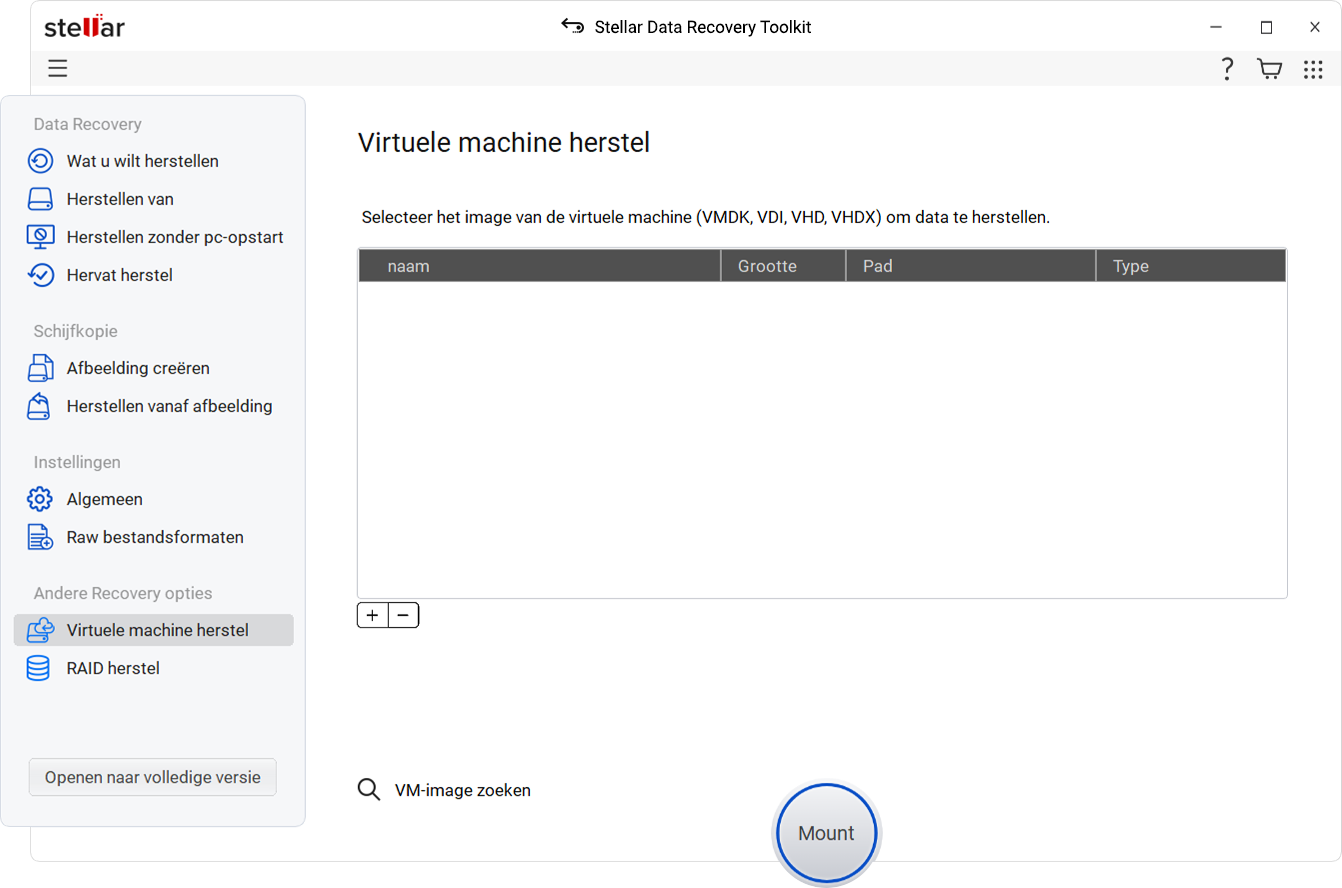Open 'Raw bestandsformaten' settings item
Screen dimensions: 1342x888
tap(155, 537)
